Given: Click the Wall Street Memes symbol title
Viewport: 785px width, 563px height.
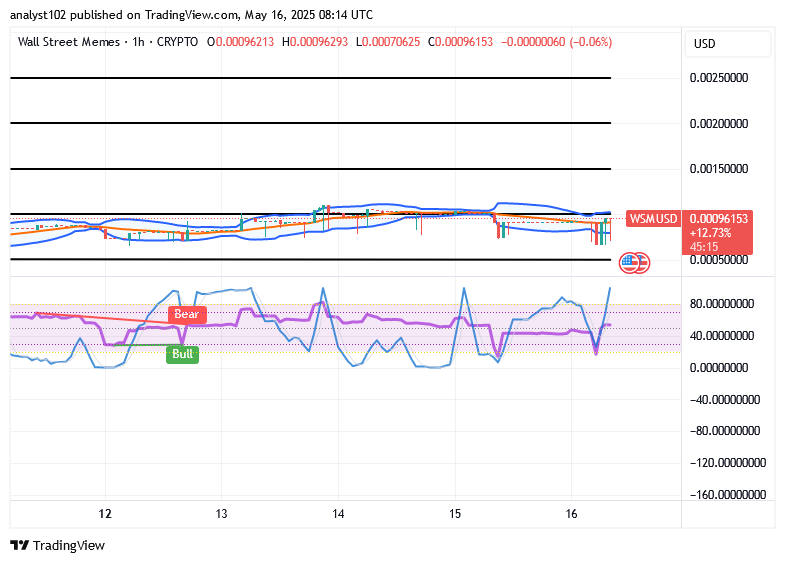Looking at the screenshot, I should point(69,42).
